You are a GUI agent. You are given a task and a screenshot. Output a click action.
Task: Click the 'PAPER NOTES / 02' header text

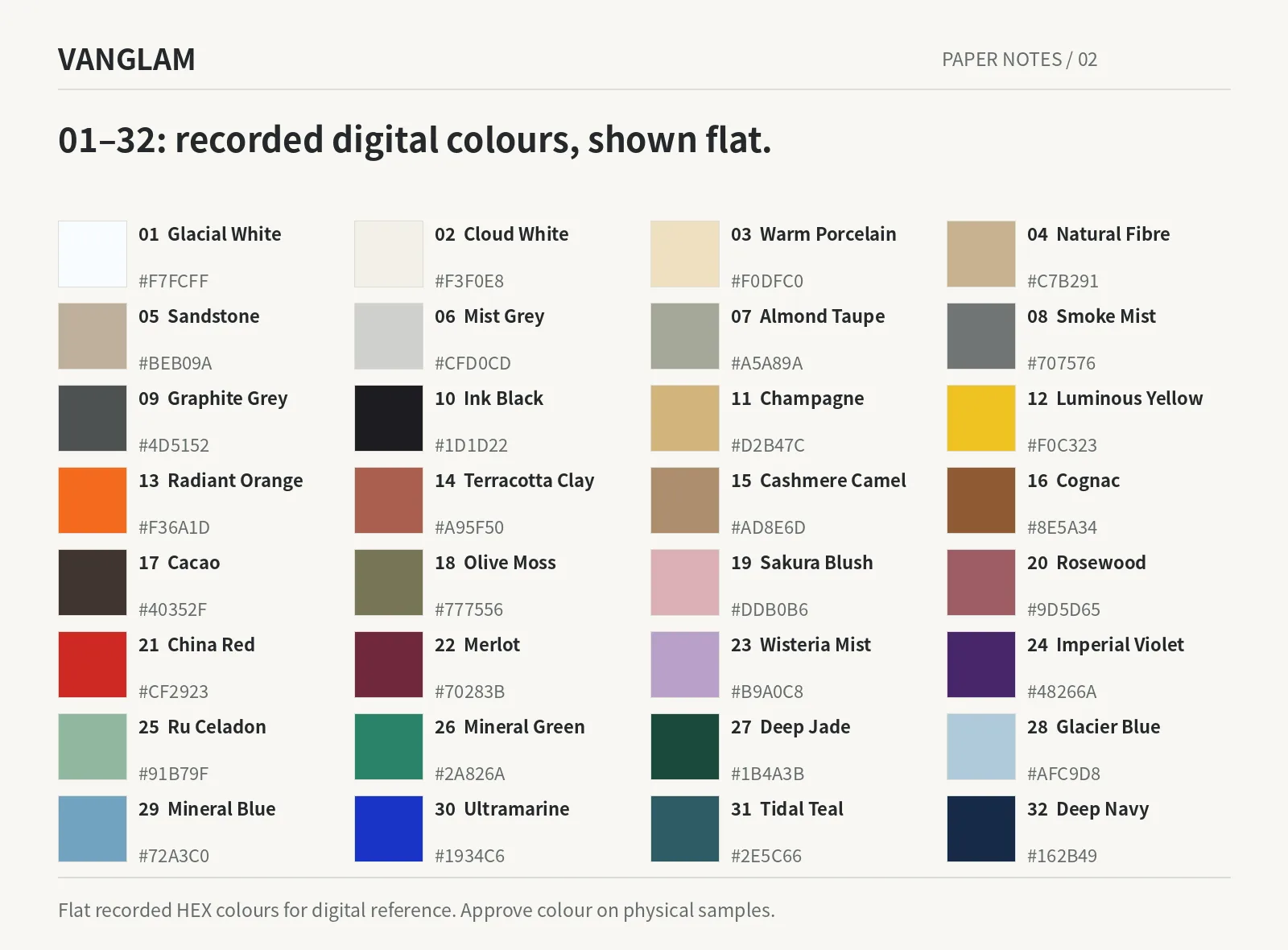pyautogui.click(x=1019, y=60)
